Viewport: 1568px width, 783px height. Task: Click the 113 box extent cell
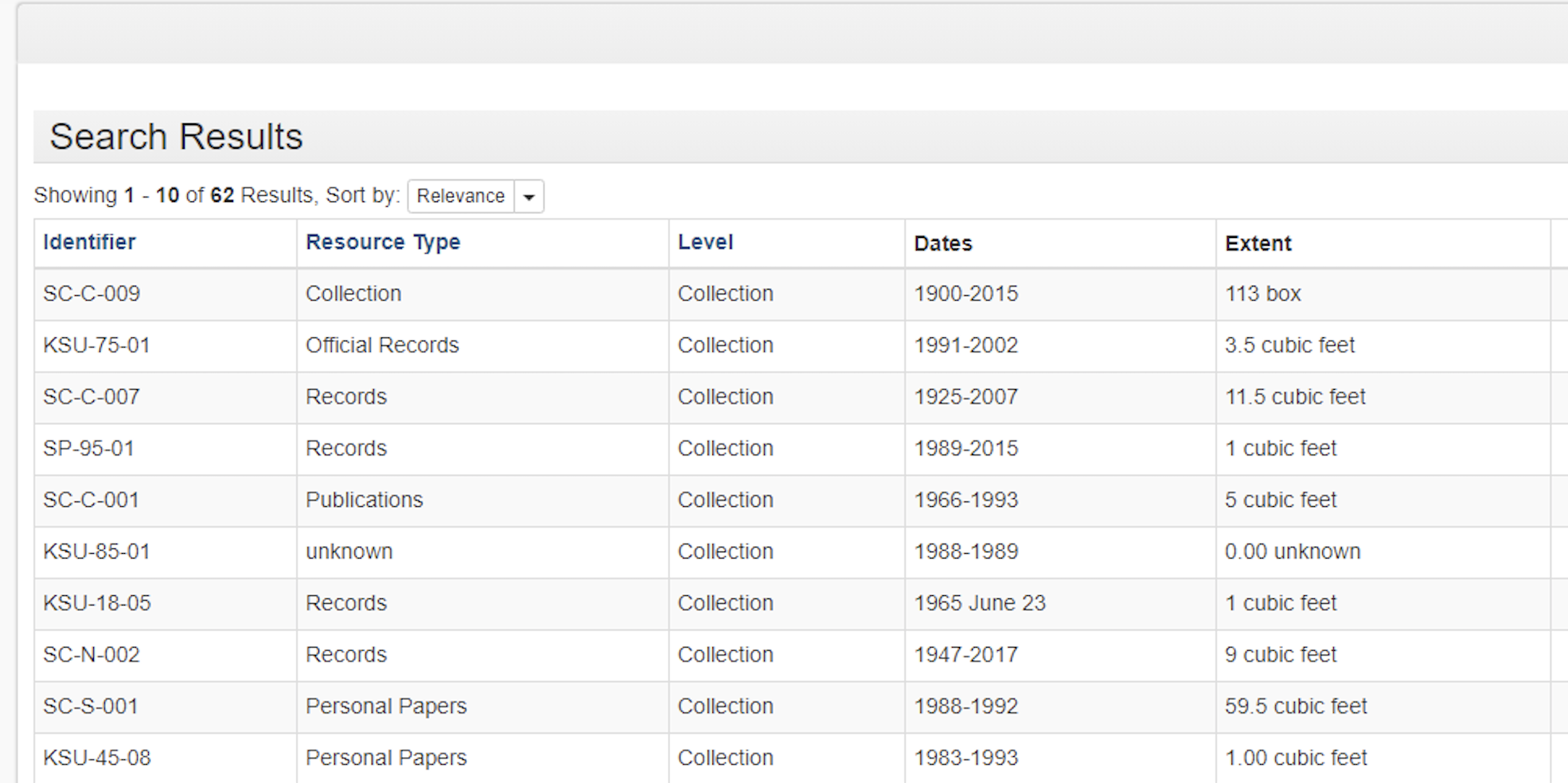1262,294
